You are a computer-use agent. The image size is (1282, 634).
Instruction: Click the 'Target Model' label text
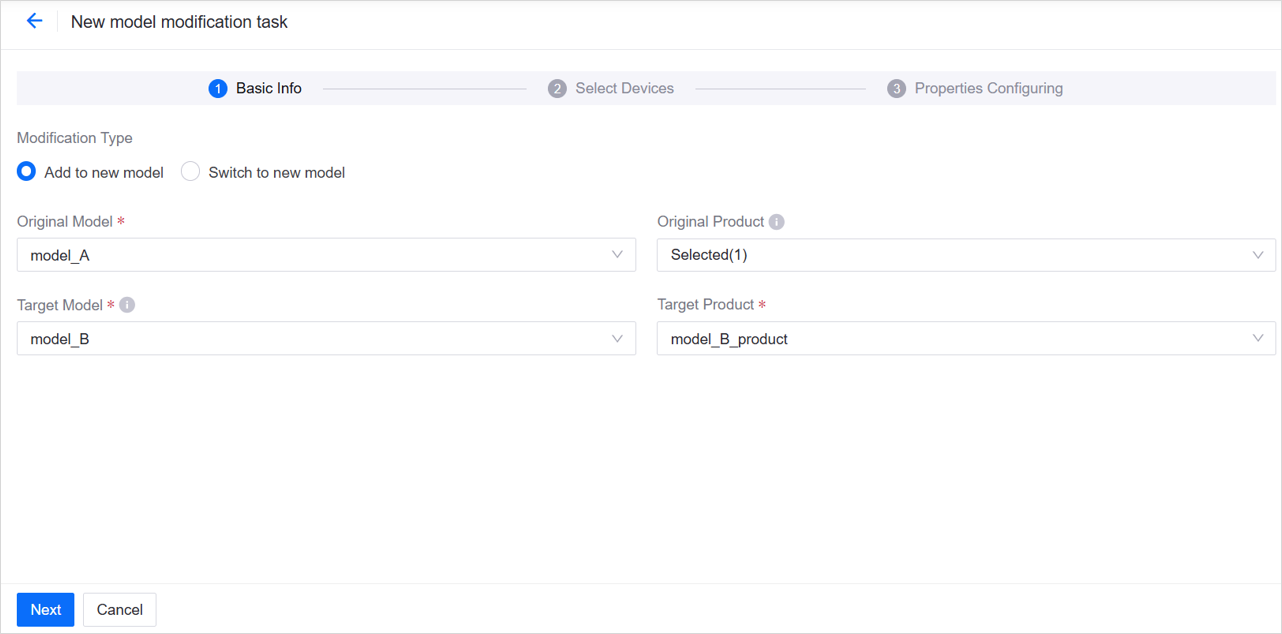pos(60,305)
